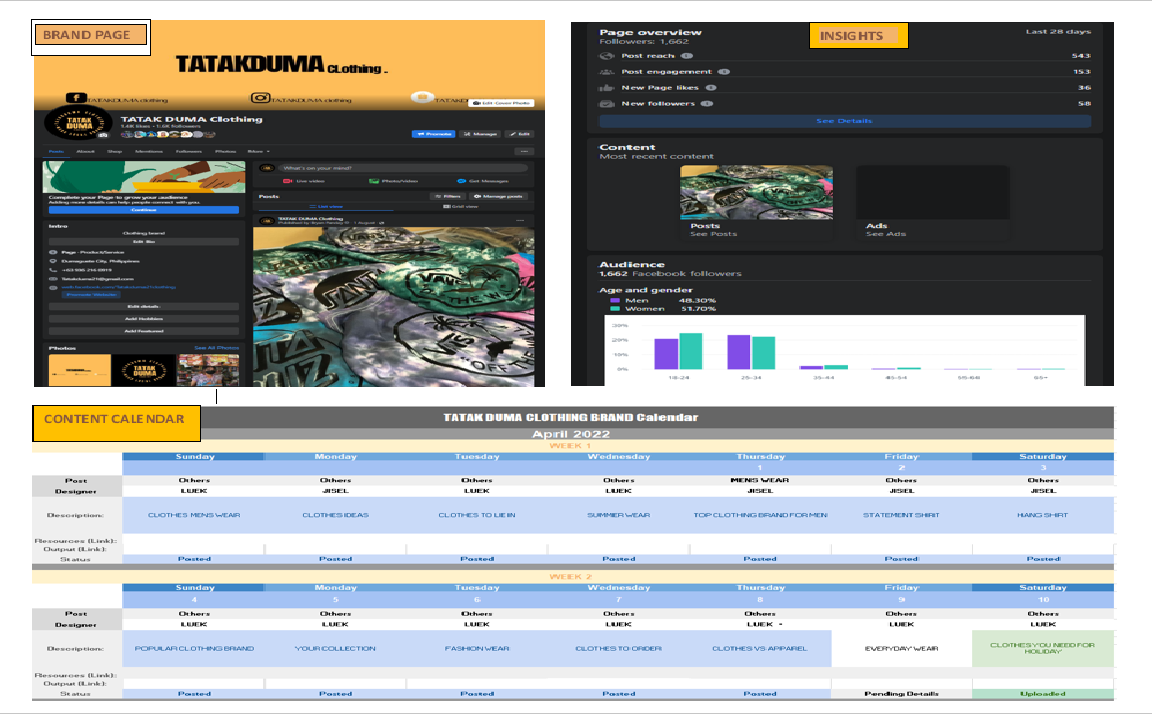Select the Pending Details status cell
Screen dimensions: 1152x714
[x=901, y=693]
